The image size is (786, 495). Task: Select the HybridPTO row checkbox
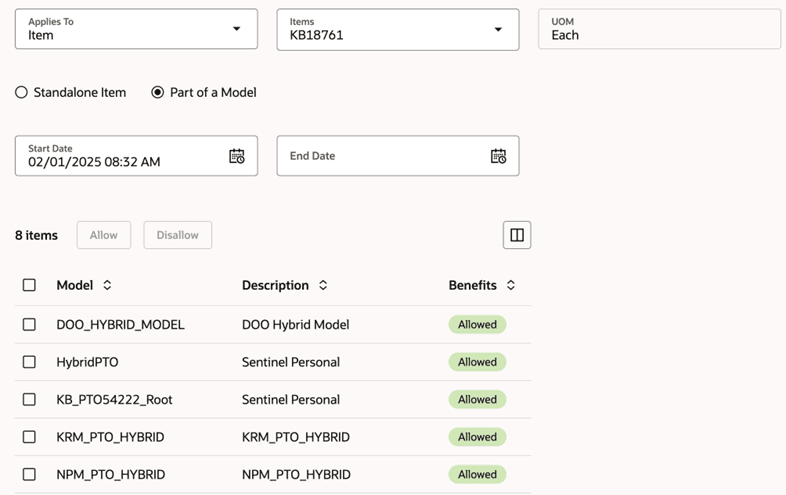tap(29, 362)
